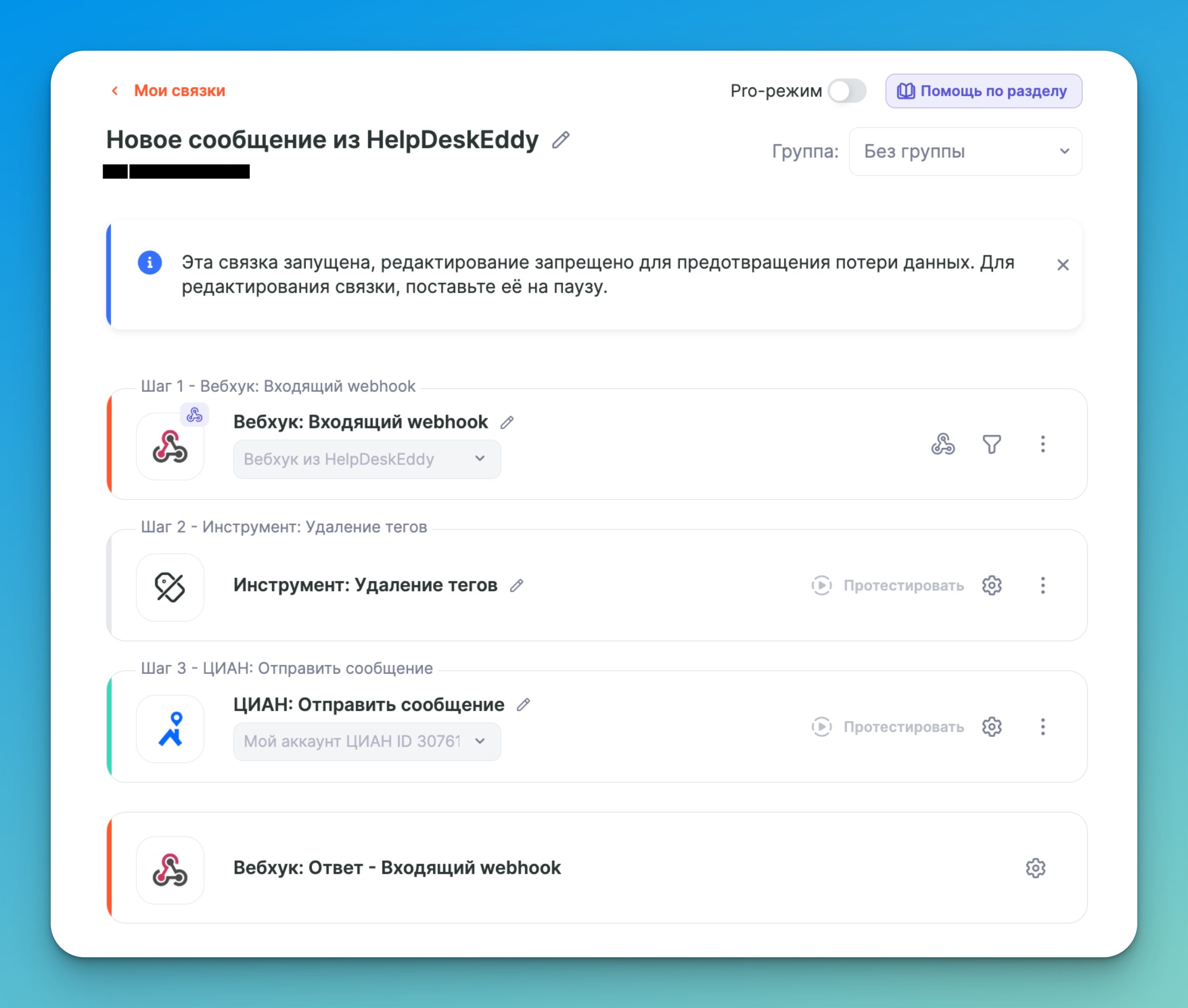Dismiss the info notification banner

1062,265
